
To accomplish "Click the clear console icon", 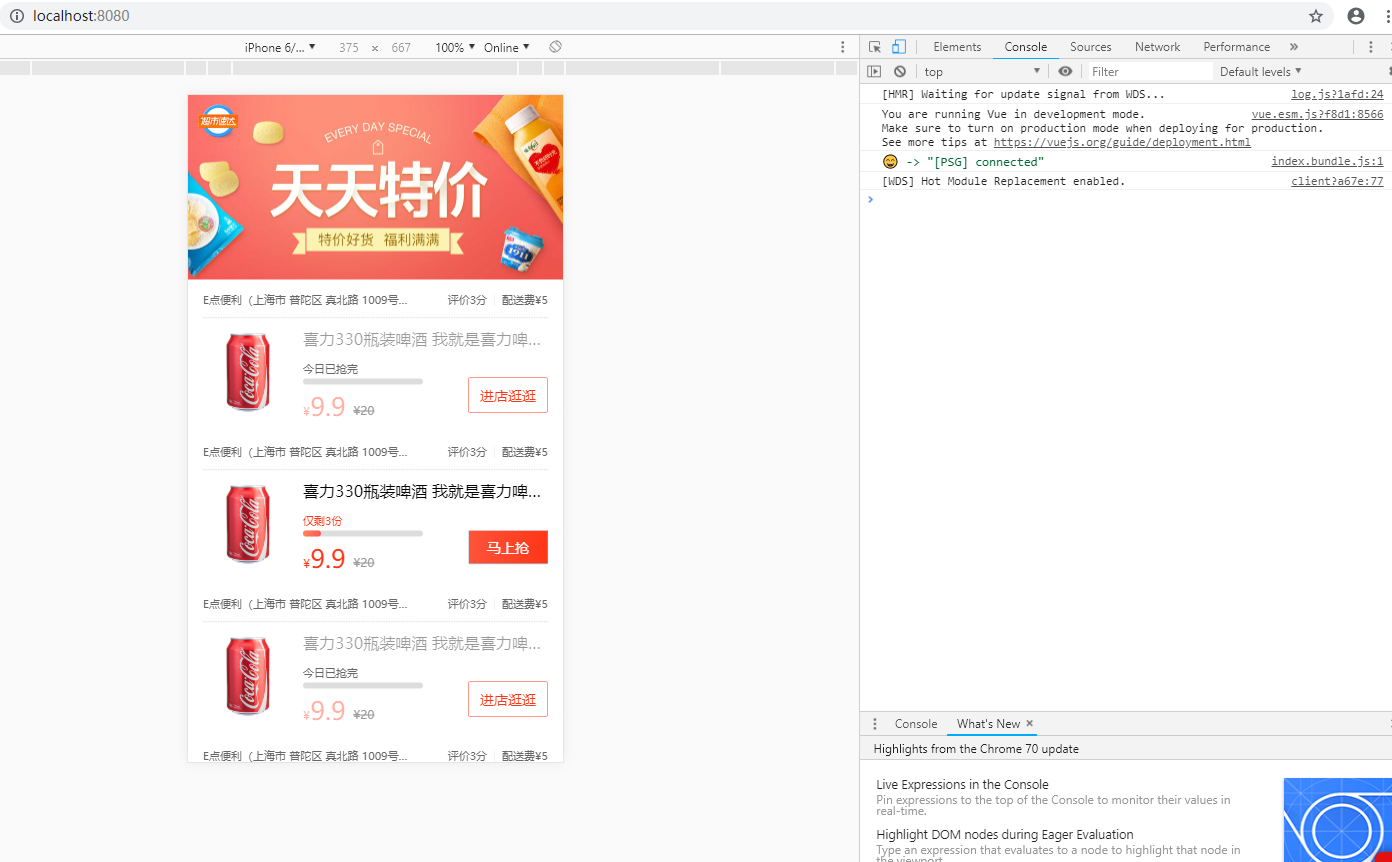I will click(x=899, y=71).
